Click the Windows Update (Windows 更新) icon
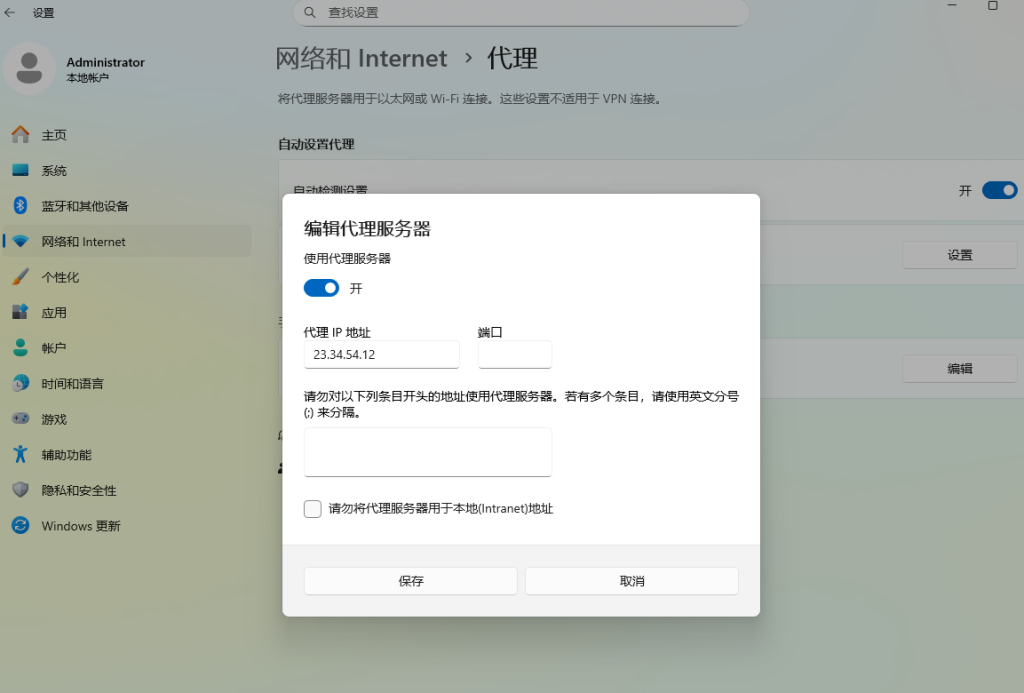The height and width of the screenshot is (693, 1024). pos(20,526)
